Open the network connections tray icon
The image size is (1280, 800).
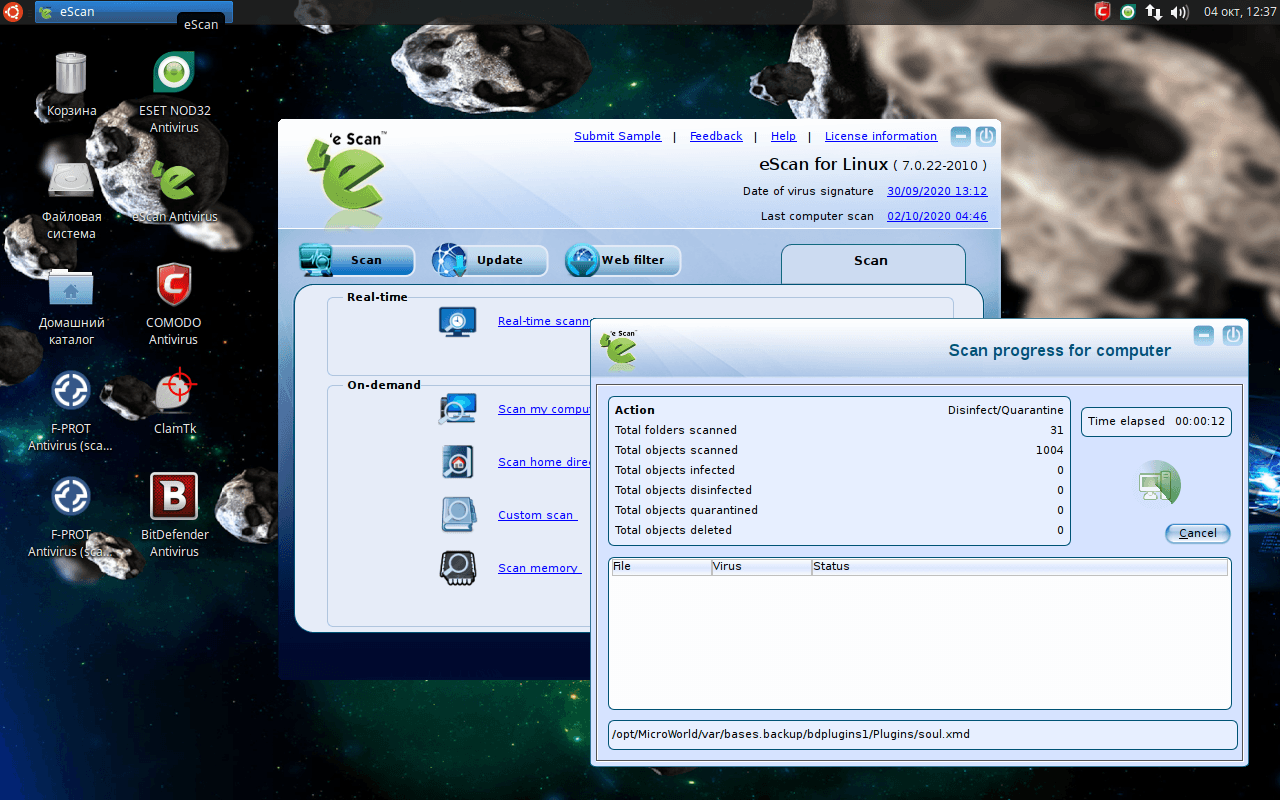1154,12
